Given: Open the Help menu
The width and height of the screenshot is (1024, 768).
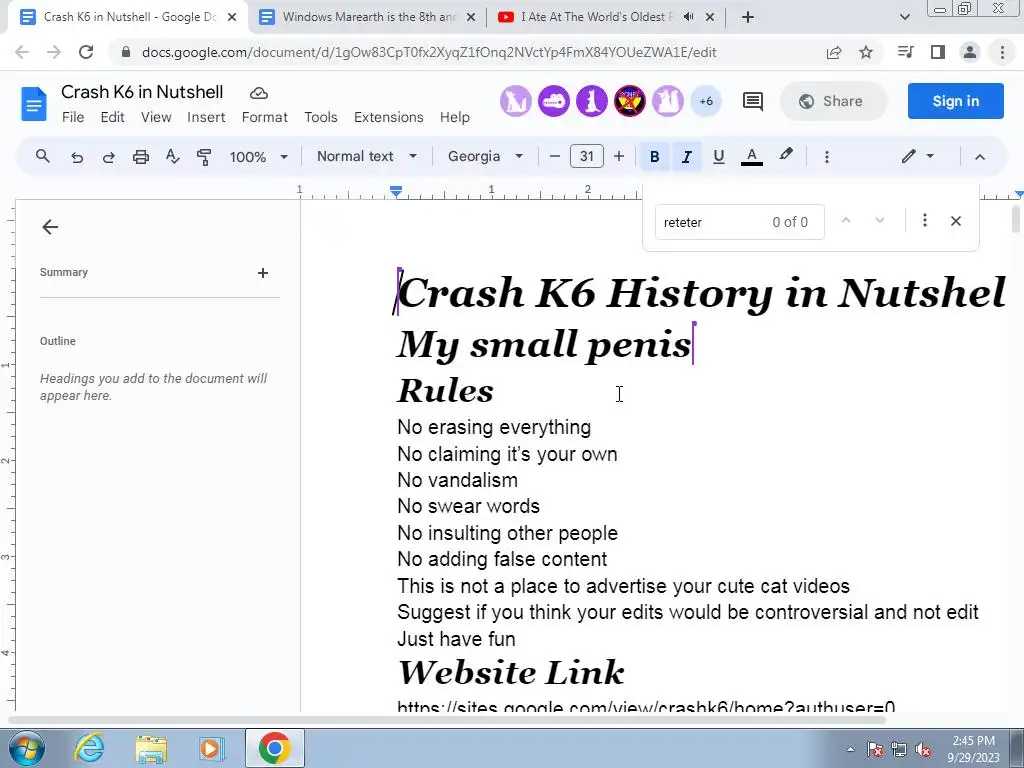Looking at the screenshot, I should [x=455, y=118].
